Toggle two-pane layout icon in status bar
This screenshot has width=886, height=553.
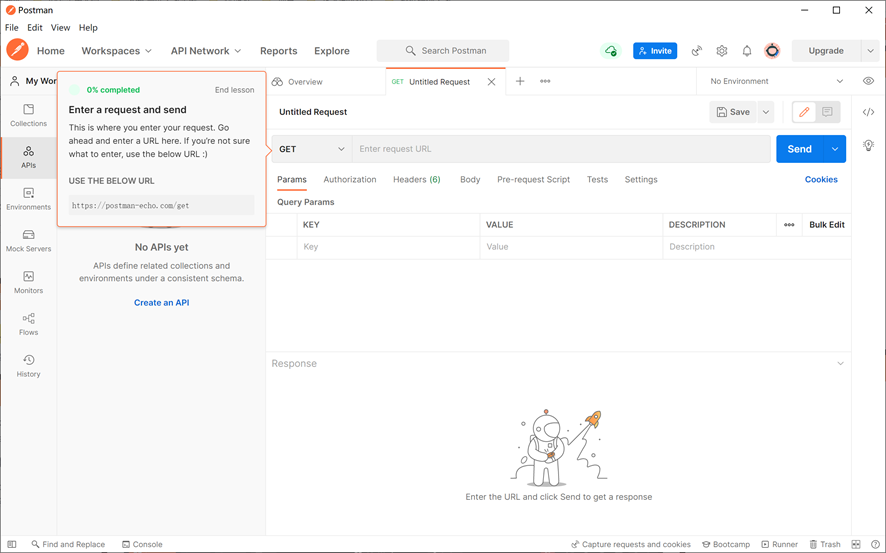[x=856, y=545]
